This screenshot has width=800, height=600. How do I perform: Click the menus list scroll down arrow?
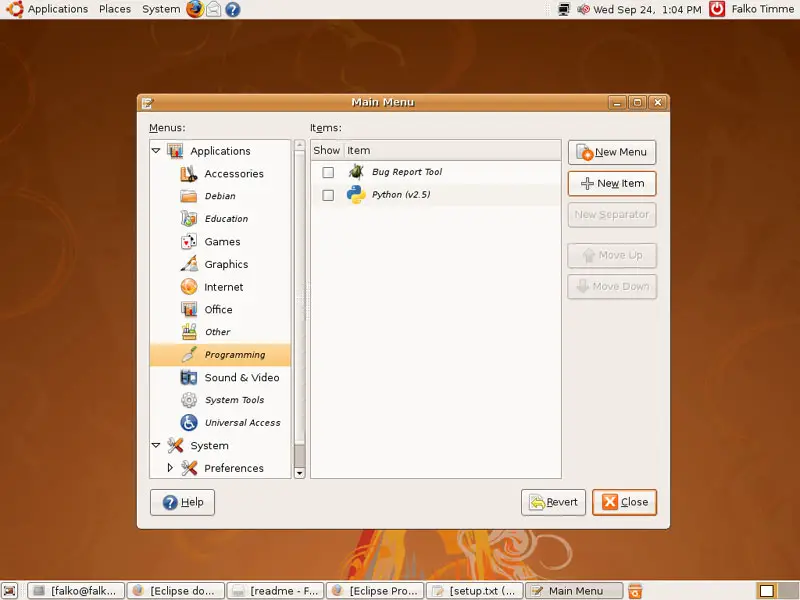coord(299,473)
